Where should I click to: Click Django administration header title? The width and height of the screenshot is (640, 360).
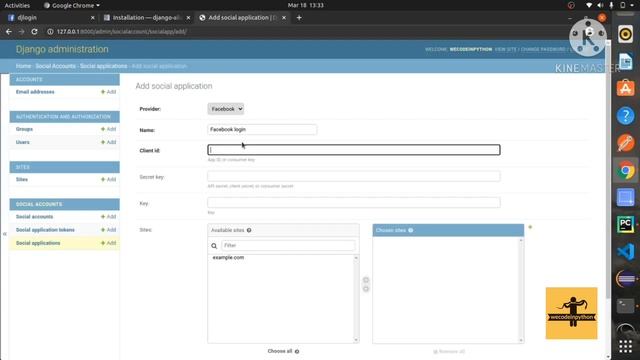(x=62, y=49)
